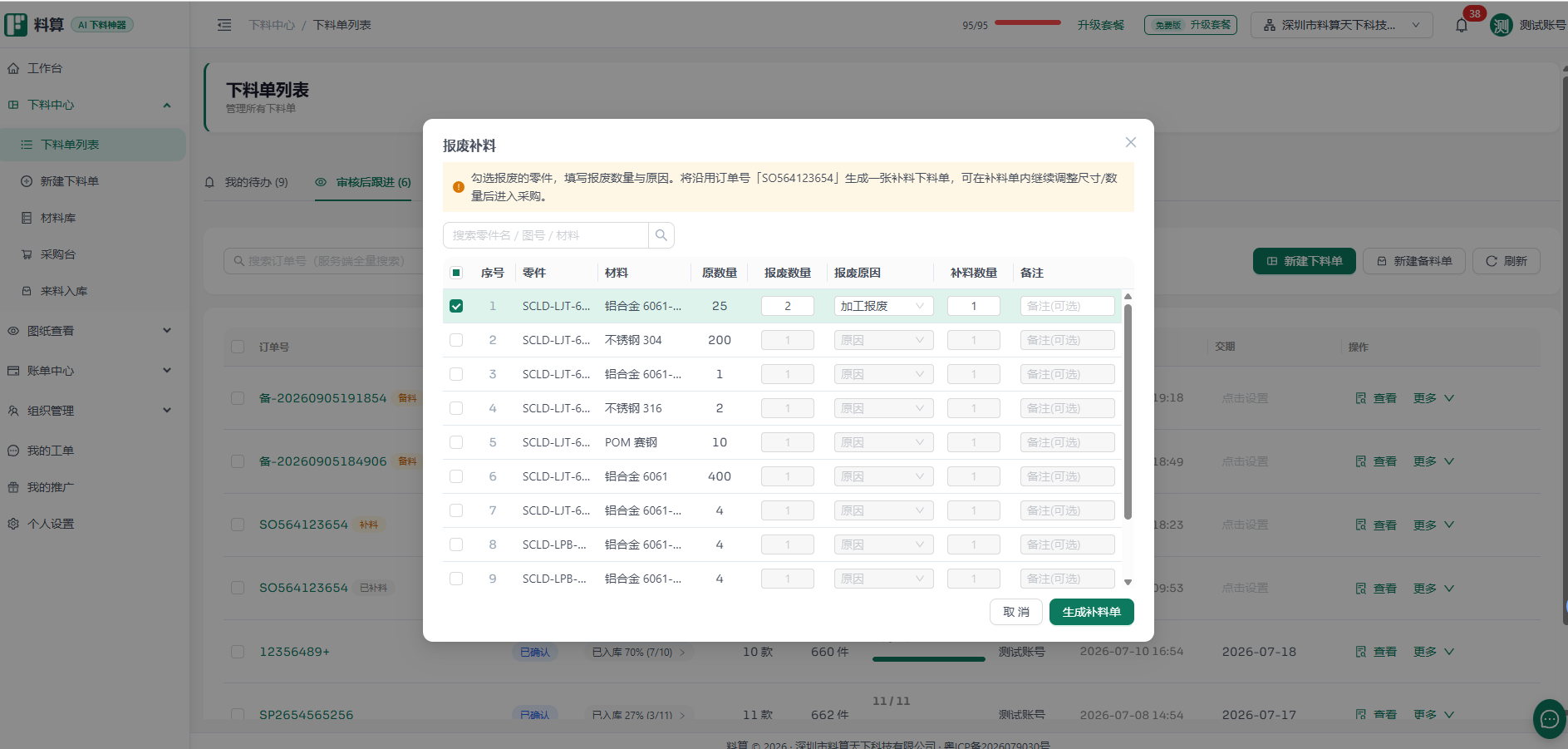This screenshot has height=749, width=1568.
Task: Open 更多 menu for order SO564123654 补料
Action: coord(1433,525)
